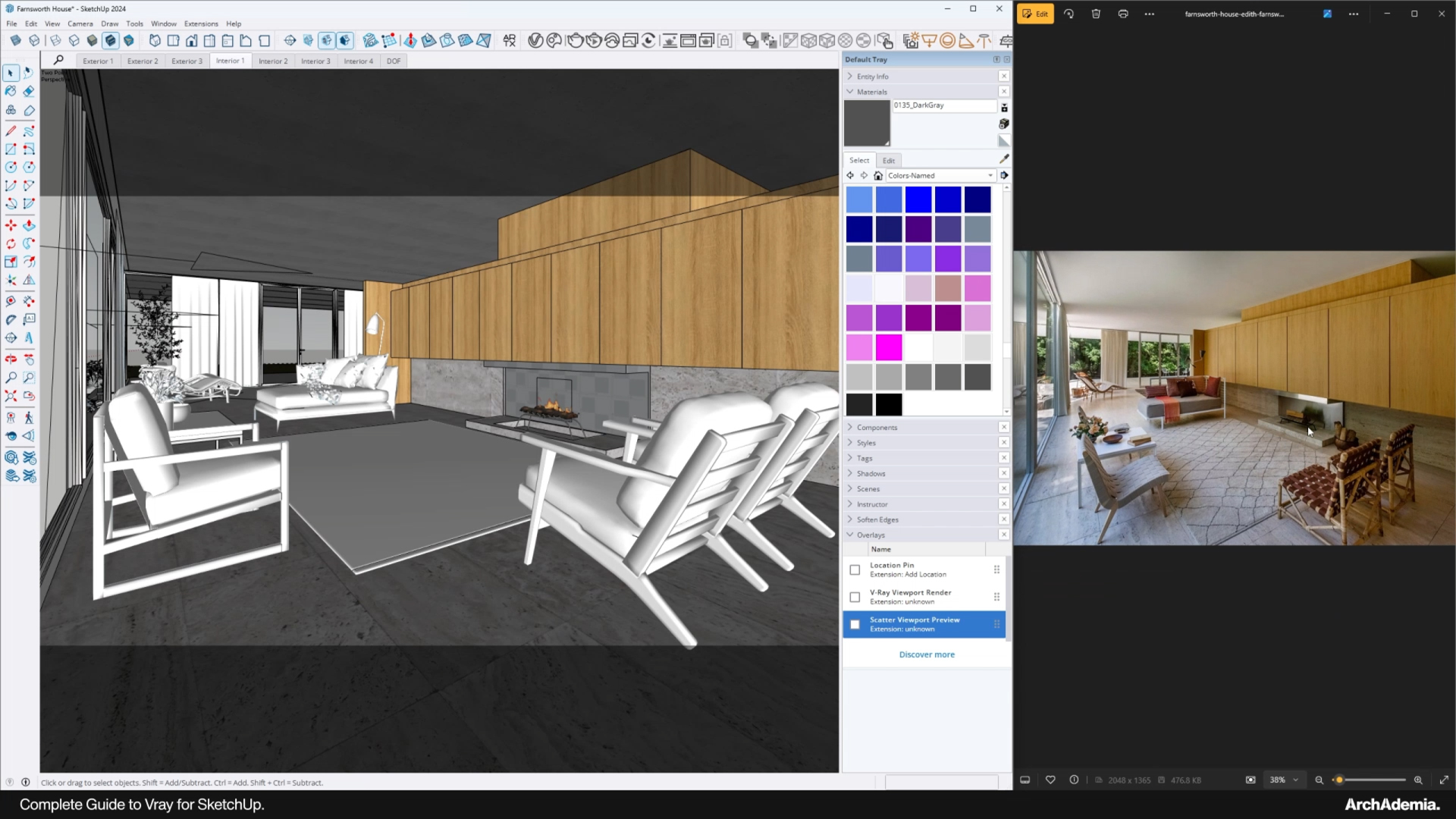1456x819 pixels.
Task: Open the Extensions menu
Action: (201, 24)
